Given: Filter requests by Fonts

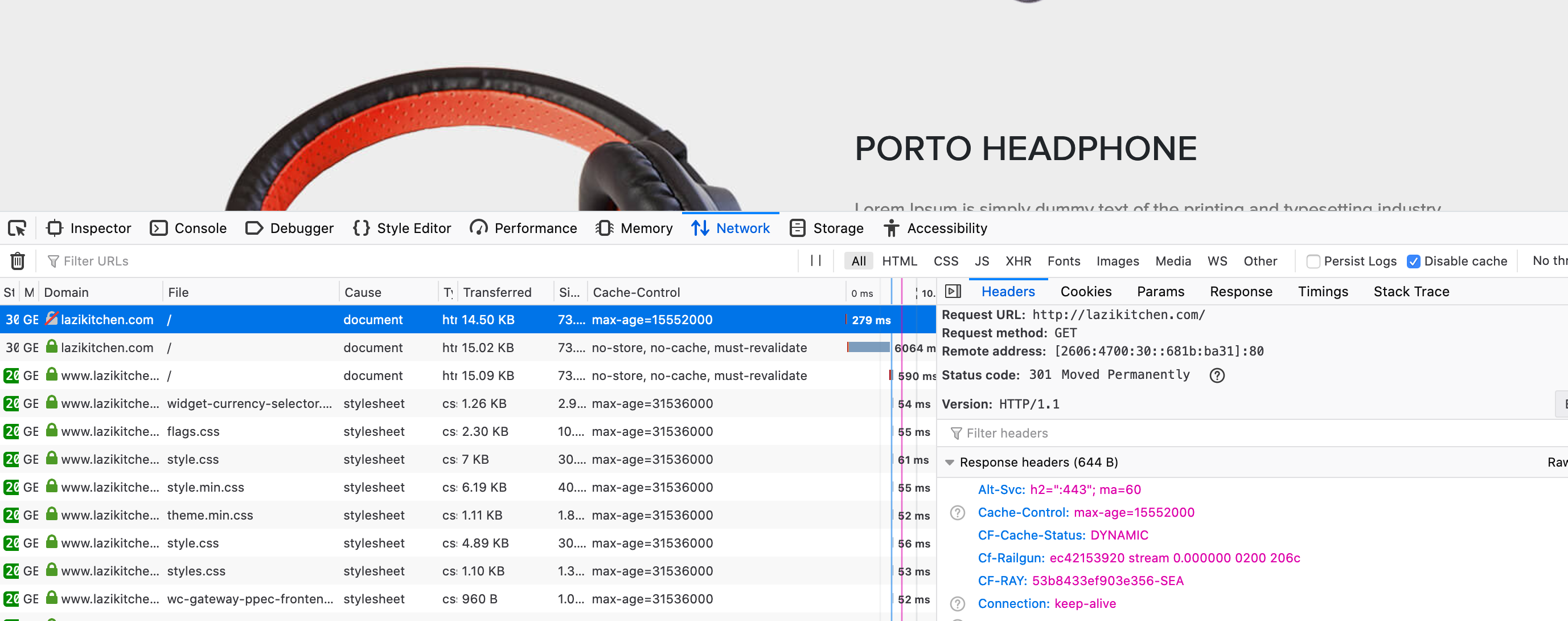Looking at the screenshot, I should (x=1064, y=261).
